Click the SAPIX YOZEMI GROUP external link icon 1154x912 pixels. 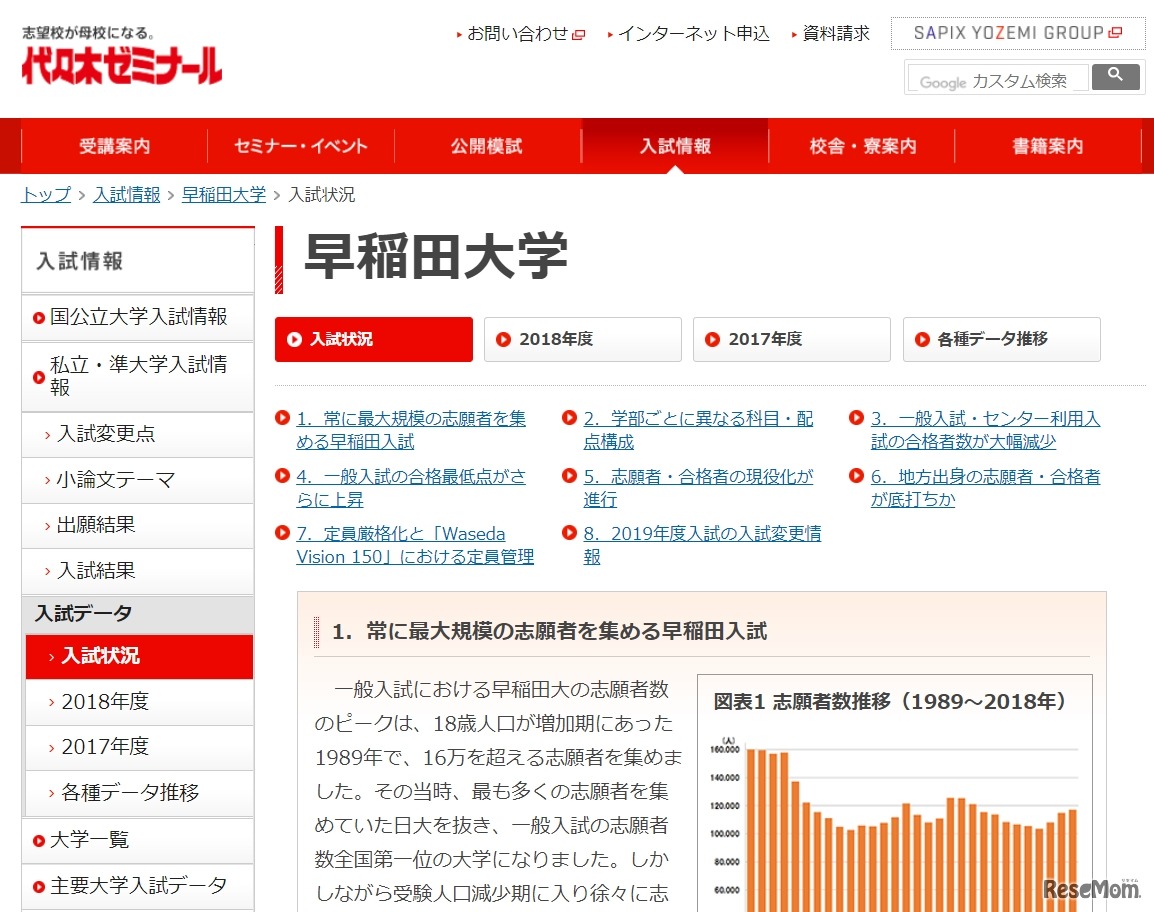click(1114, 31)
